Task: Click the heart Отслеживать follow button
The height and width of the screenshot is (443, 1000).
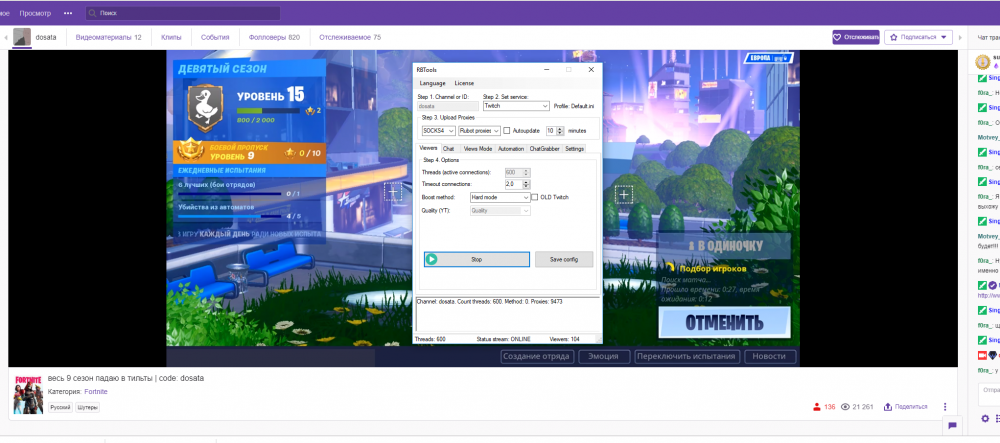Action: point(856,37)
